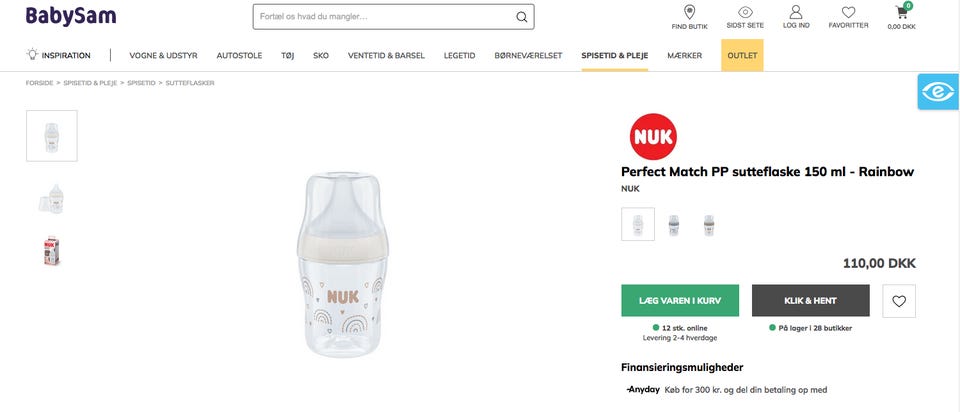The height and width of the screenshot is (412, 960).
Task: Open the Find Butik store locator
Action: (x=689, y=13)
